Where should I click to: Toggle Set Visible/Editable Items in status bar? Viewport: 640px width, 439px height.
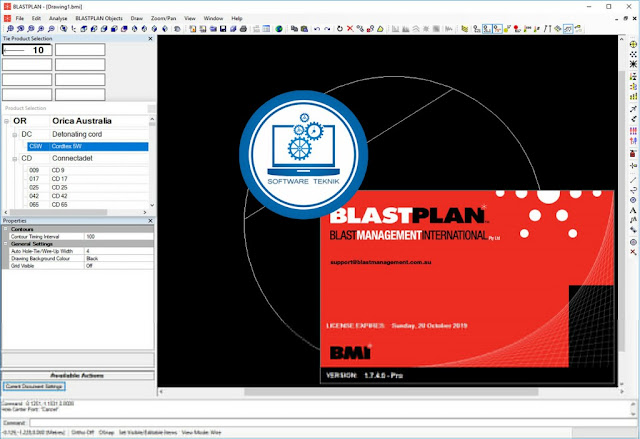click(148, 432)
